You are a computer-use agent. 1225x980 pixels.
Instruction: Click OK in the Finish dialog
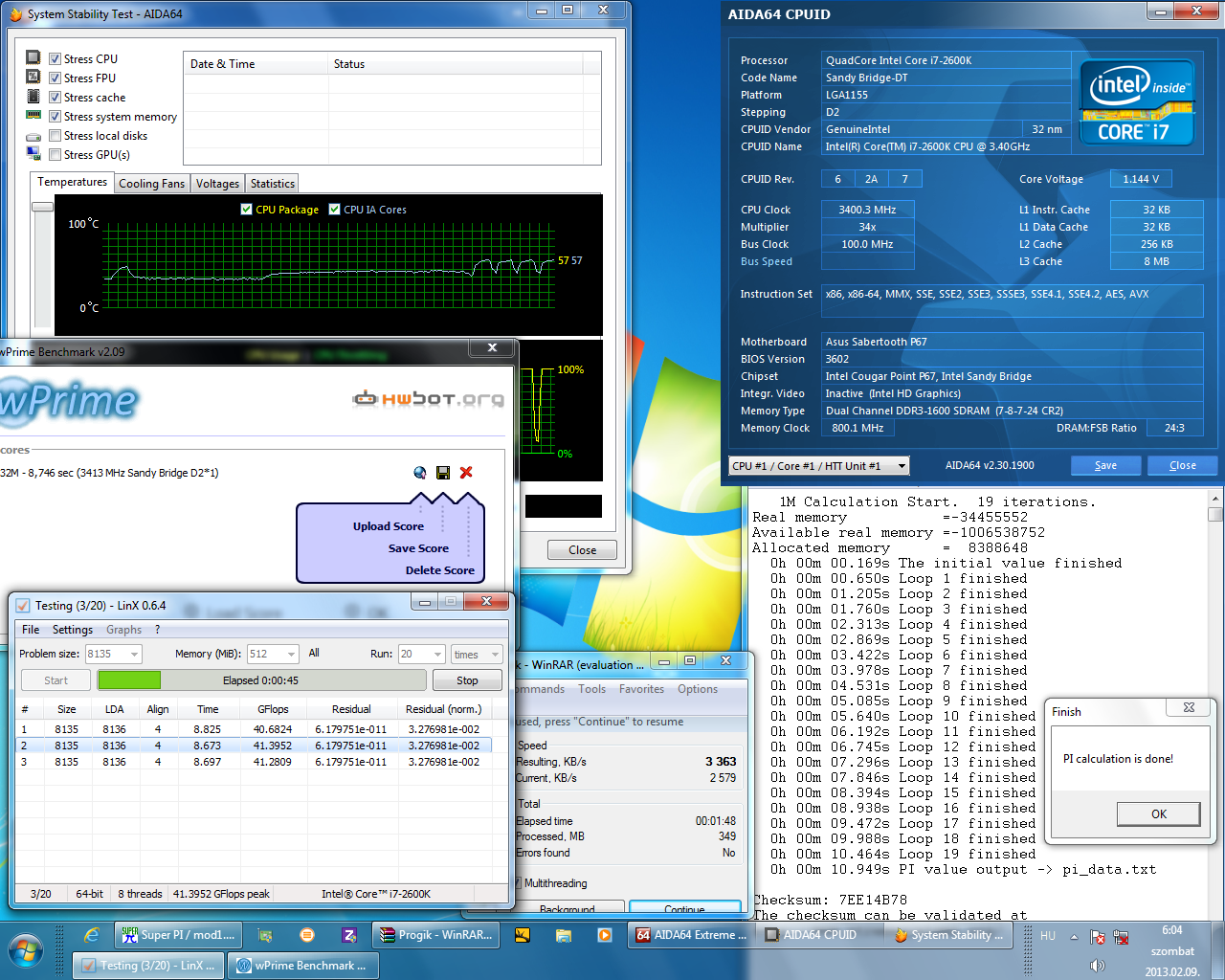point(1159,814)
